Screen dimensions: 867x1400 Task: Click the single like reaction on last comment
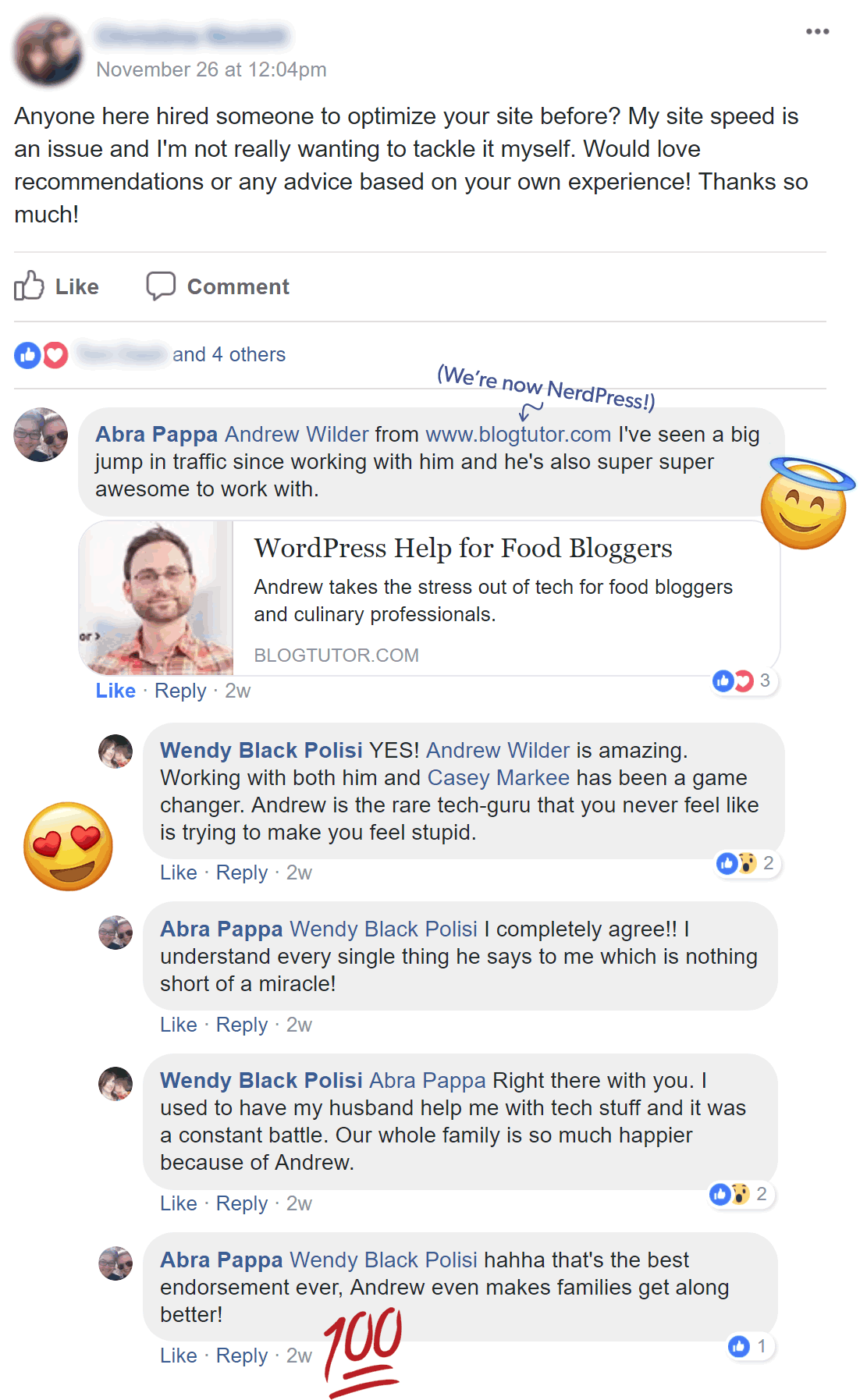[749, 1346]
